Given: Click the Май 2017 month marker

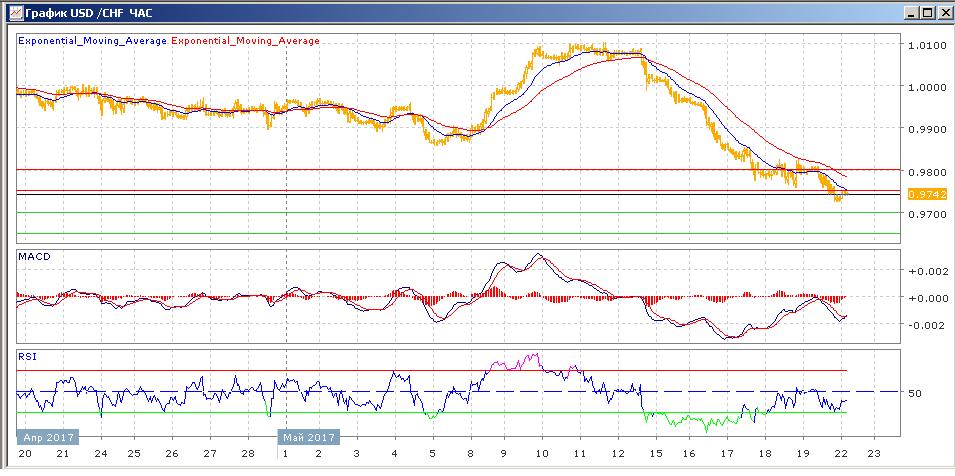Looking at the screenshot, I should point(309,438).
